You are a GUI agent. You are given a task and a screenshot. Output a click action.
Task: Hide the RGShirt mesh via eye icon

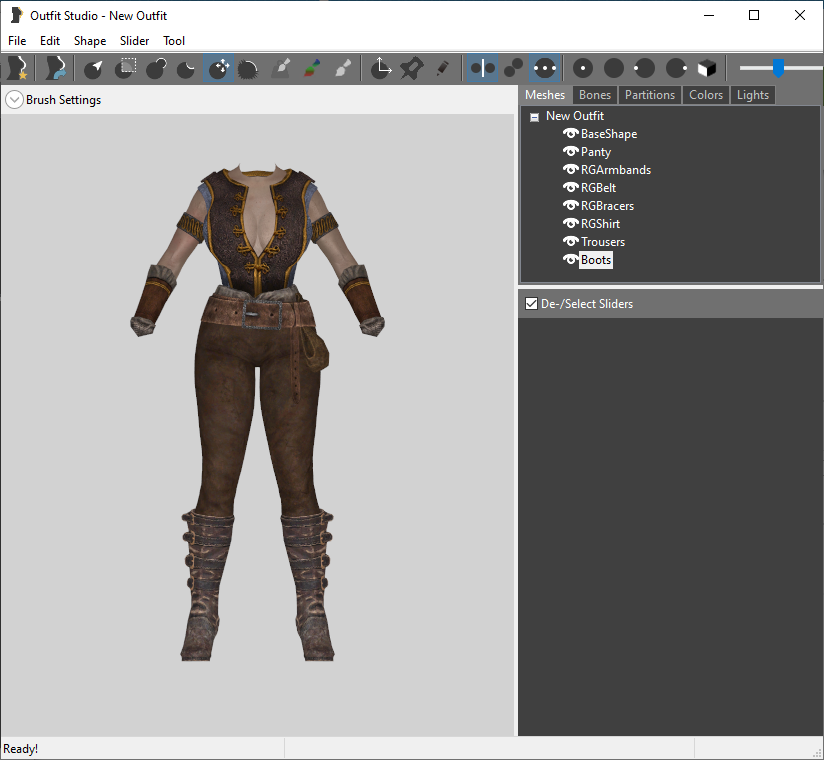tap(571, 223)
